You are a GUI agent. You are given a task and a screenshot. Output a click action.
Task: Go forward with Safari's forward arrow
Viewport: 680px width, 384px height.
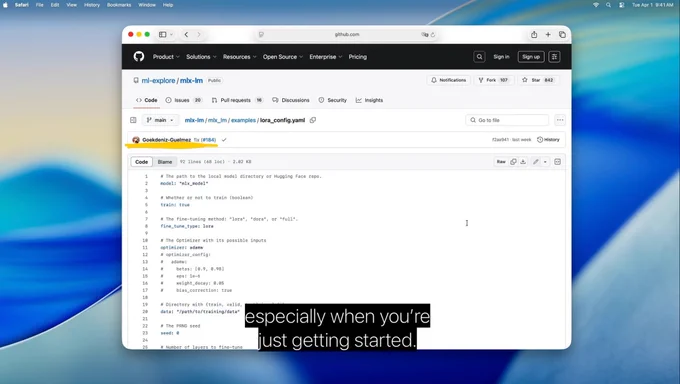point(199,34)
